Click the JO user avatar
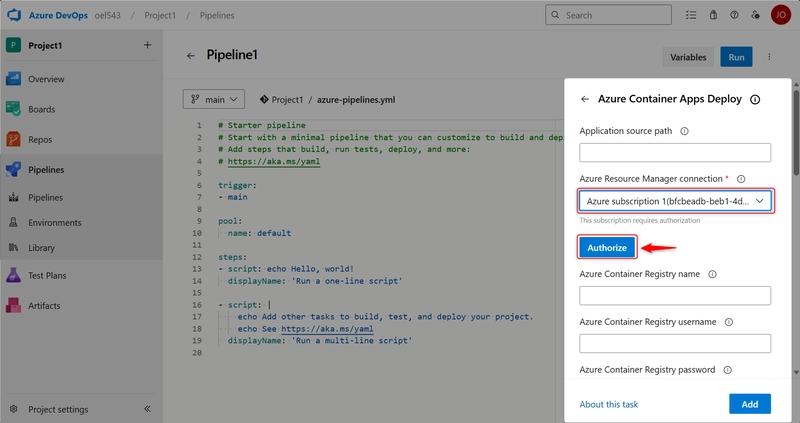The image size is (800, 423). tap(780, 15)
